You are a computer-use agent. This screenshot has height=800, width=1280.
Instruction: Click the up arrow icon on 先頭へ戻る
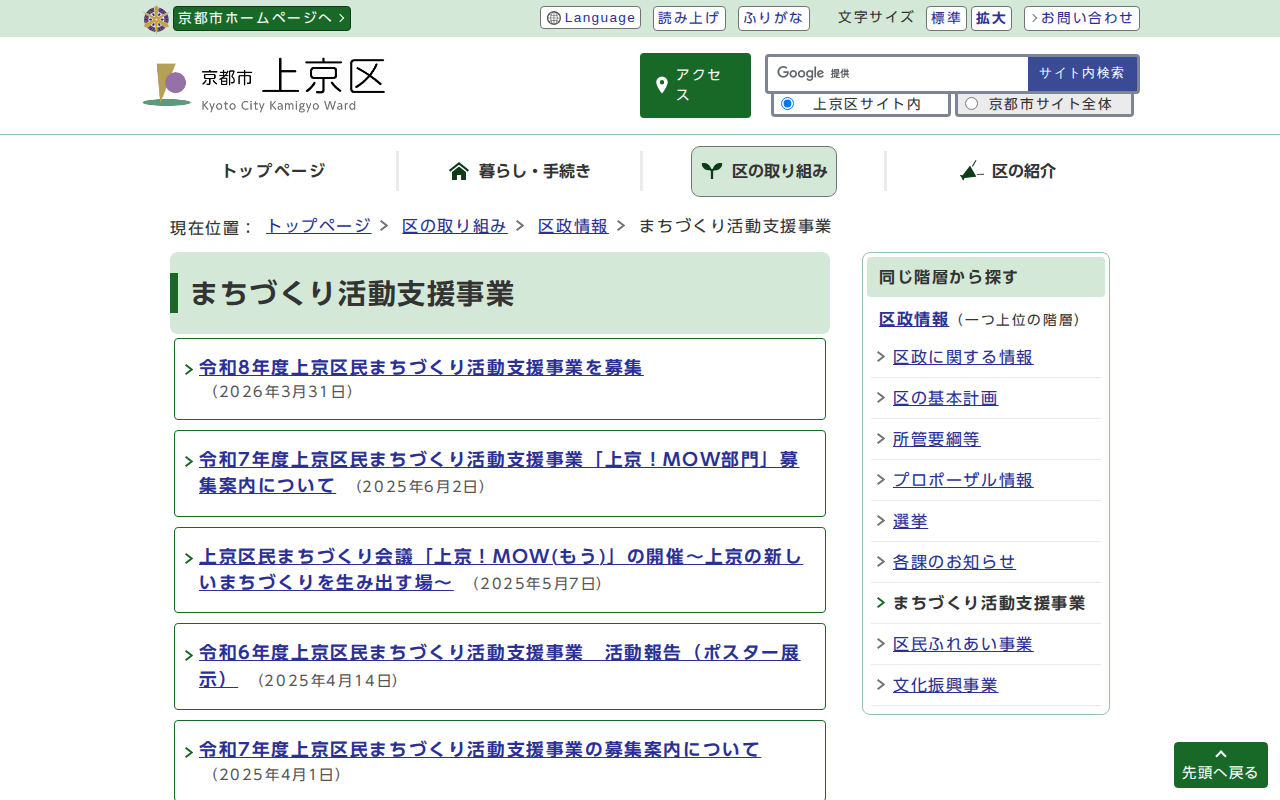(1220, 754)
